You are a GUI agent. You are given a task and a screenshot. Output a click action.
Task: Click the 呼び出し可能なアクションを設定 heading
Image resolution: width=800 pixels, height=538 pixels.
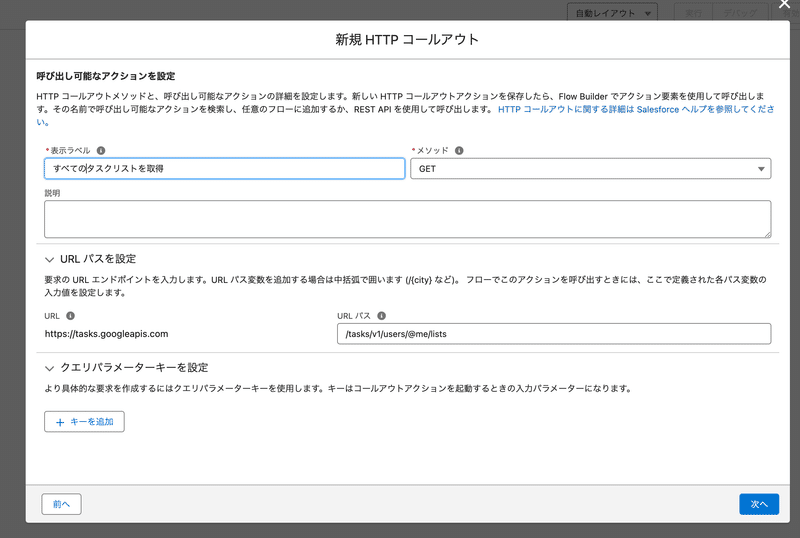pyautogui.click(x=106, y=76)
